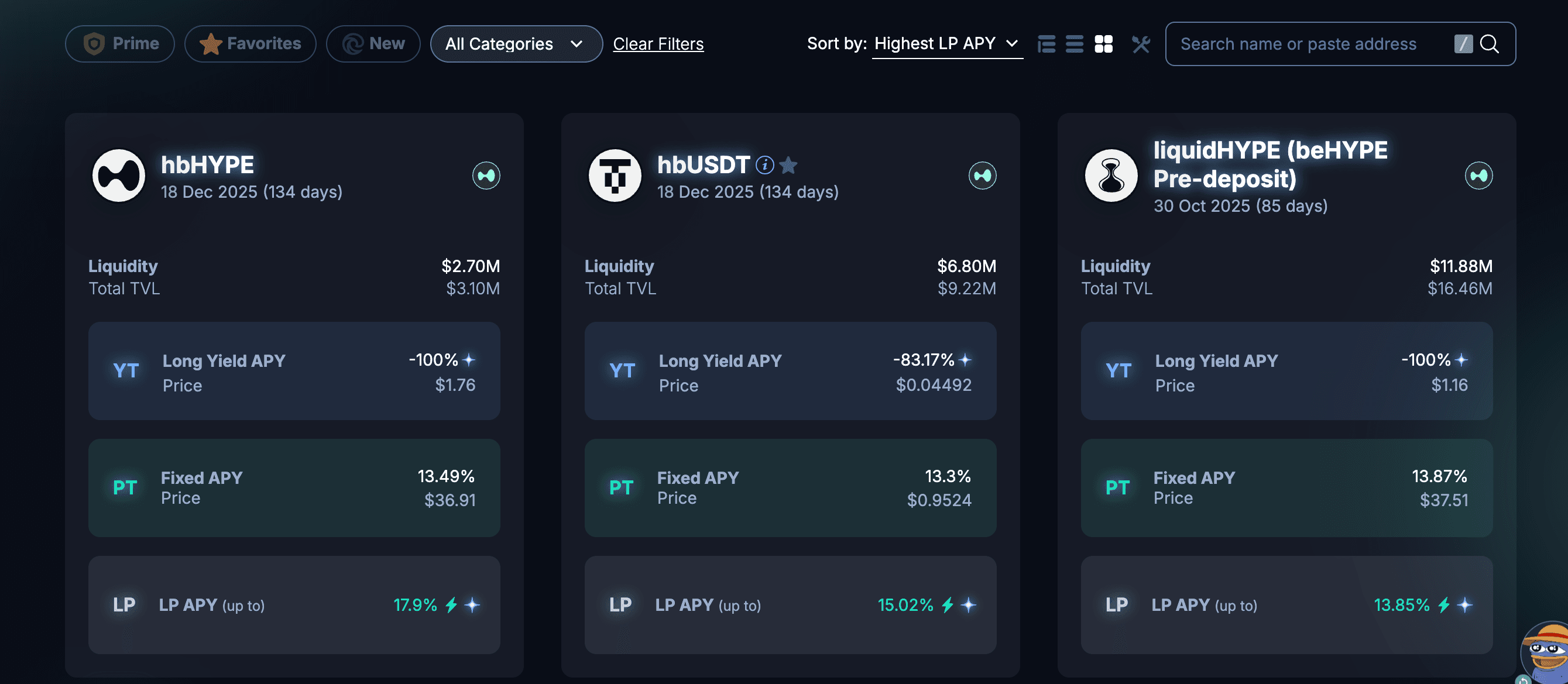Open the Sort by Highest LP APY dropdown

coord(947,44)
